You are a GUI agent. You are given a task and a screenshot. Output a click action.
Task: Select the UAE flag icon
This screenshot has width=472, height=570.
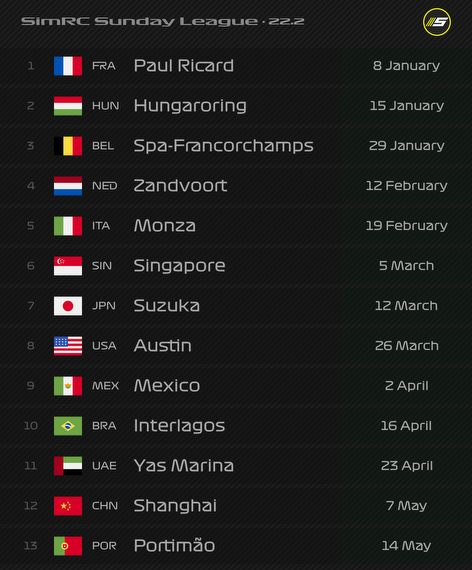pyautogui.click(x=68, y=466)
